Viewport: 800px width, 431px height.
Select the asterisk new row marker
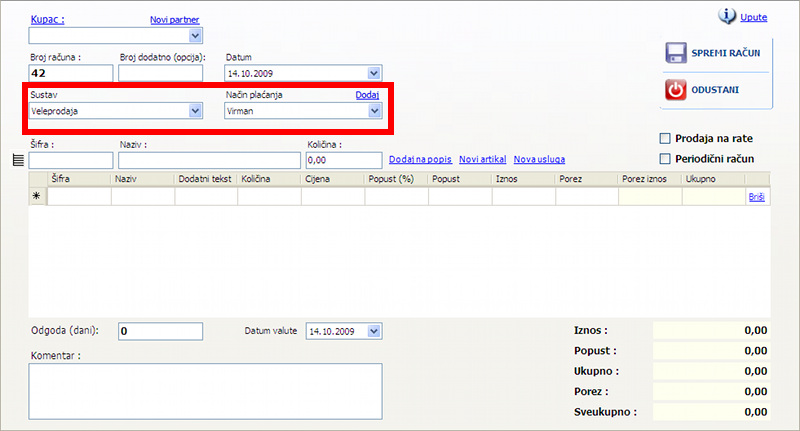37,196
